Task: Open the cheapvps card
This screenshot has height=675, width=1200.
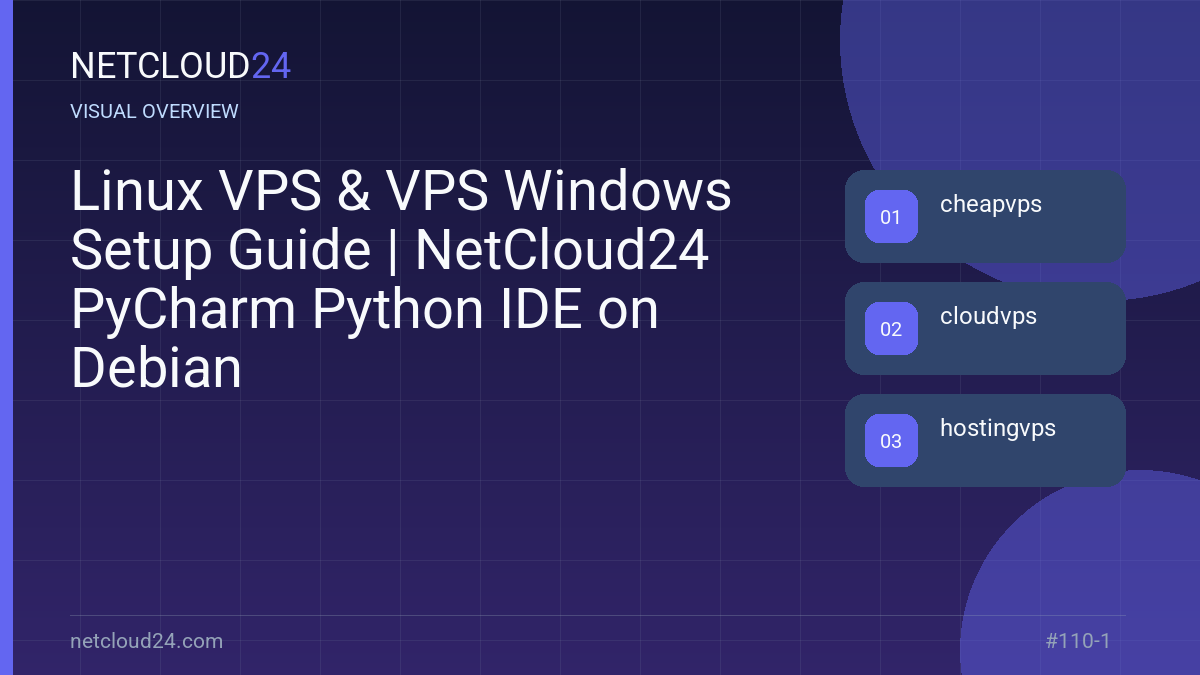Action: [x=985, y=217]
